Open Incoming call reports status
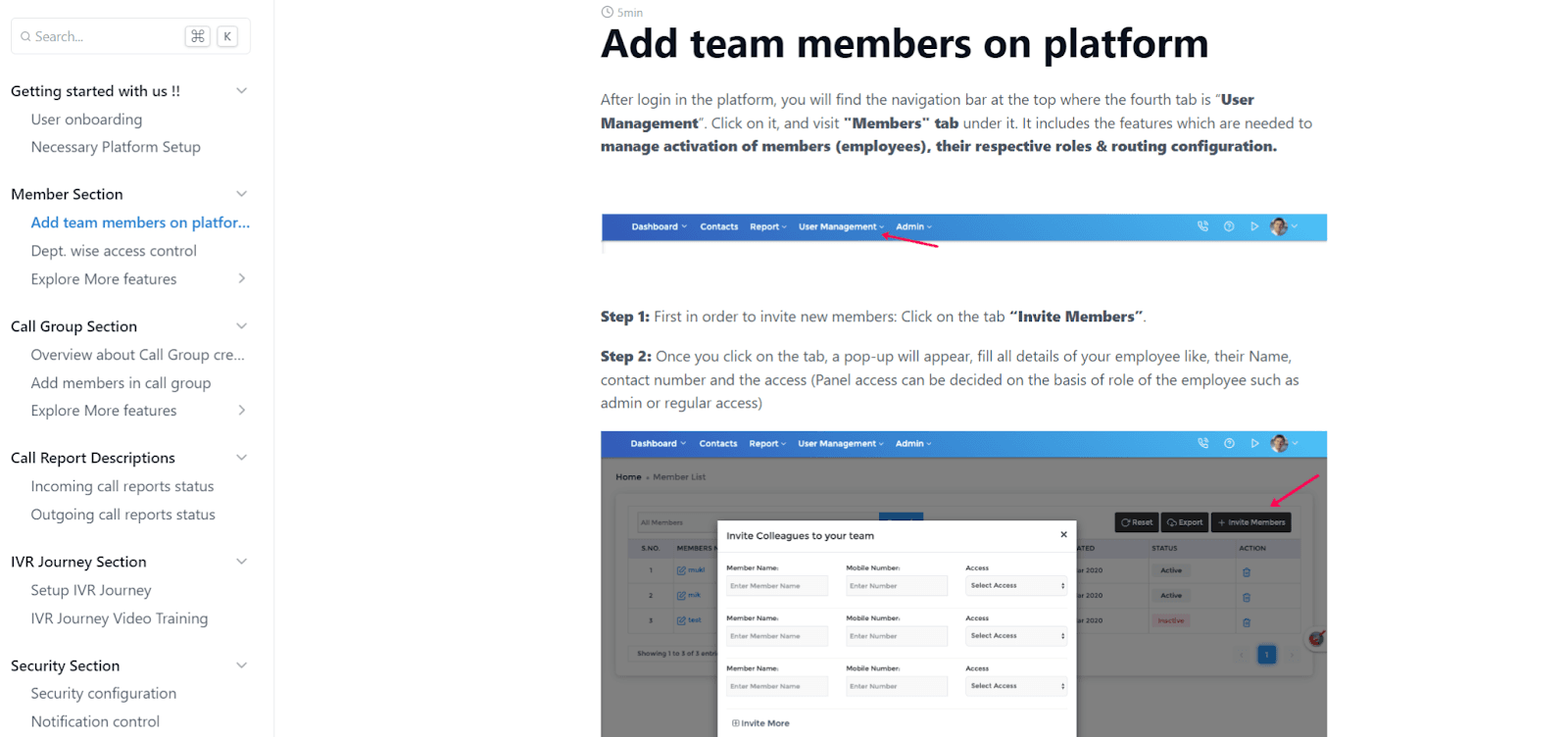Viewport: 1568px width, 737px height. click(x=122, y=486)
